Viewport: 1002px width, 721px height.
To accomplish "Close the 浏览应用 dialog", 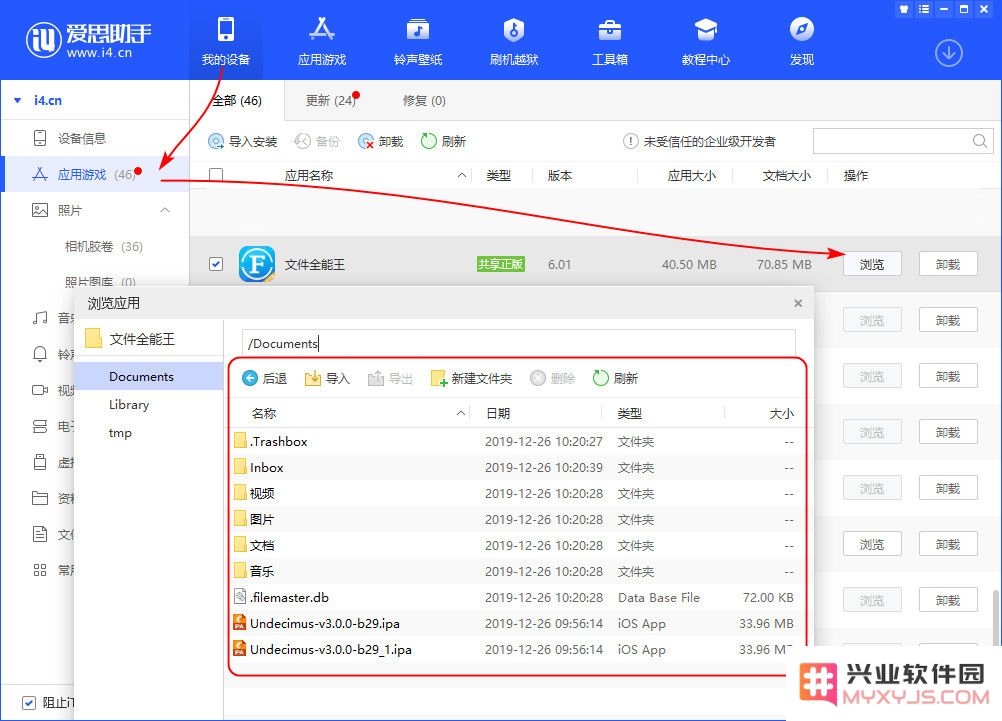I will click(798, 303).
